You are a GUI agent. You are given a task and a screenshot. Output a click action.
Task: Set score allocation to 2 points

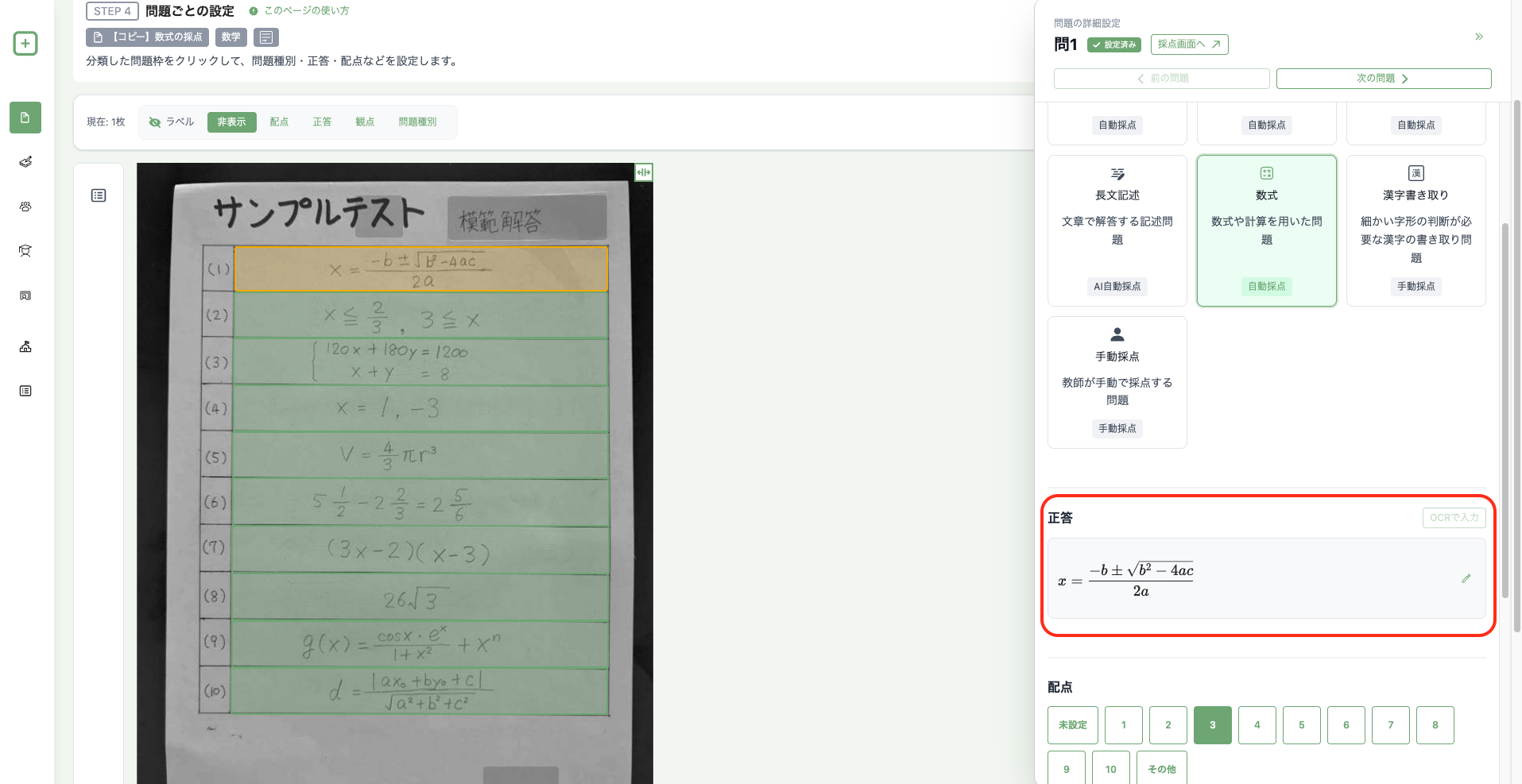(x=1168, y=725)
